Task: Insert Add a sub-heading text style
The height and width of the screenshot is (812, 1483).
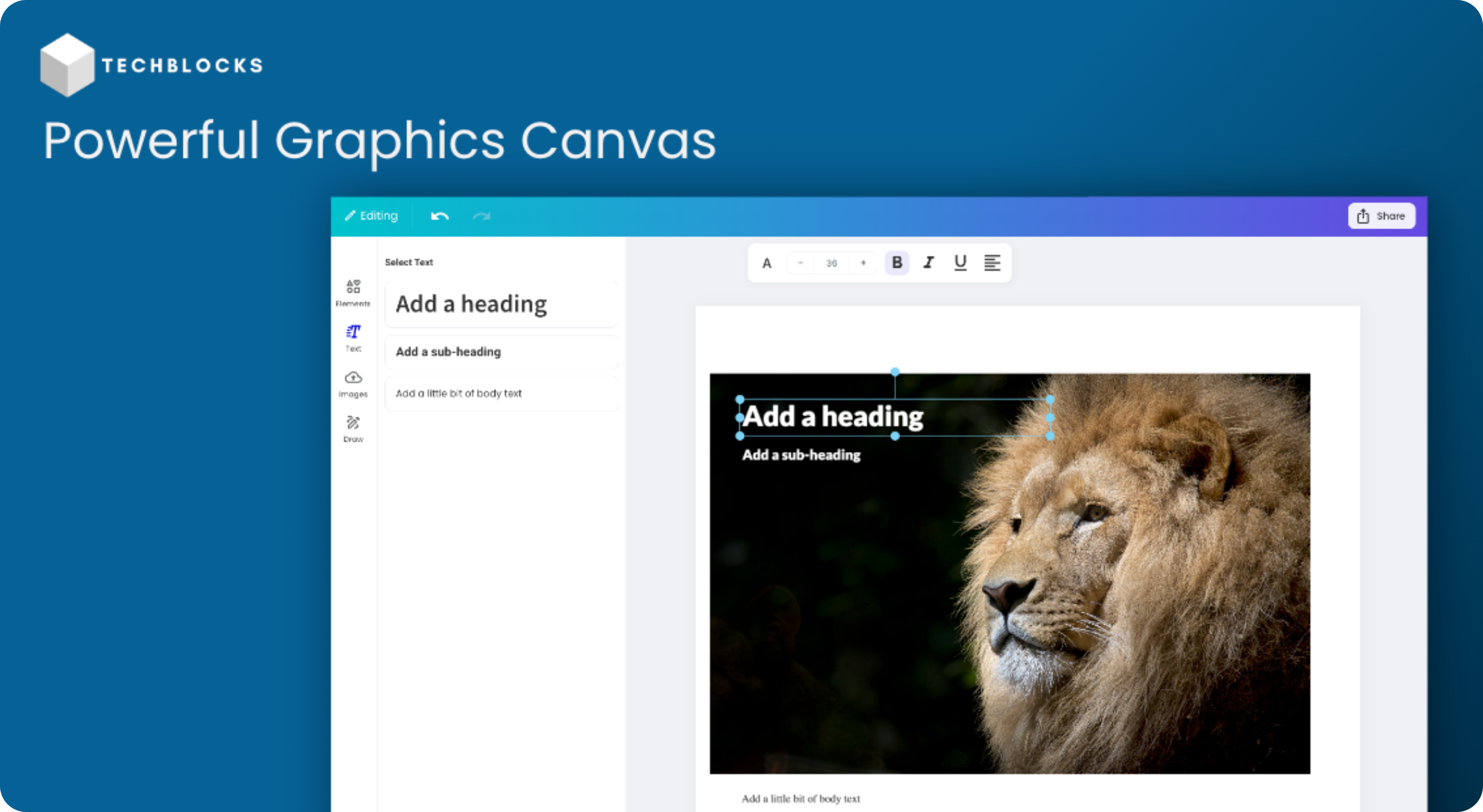Action: pyautogui.click(x=500, y=352)
